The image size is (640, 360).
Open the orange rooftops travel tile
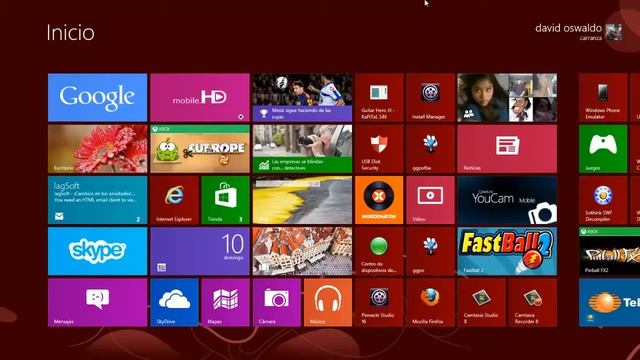click(x=302, y=251)
